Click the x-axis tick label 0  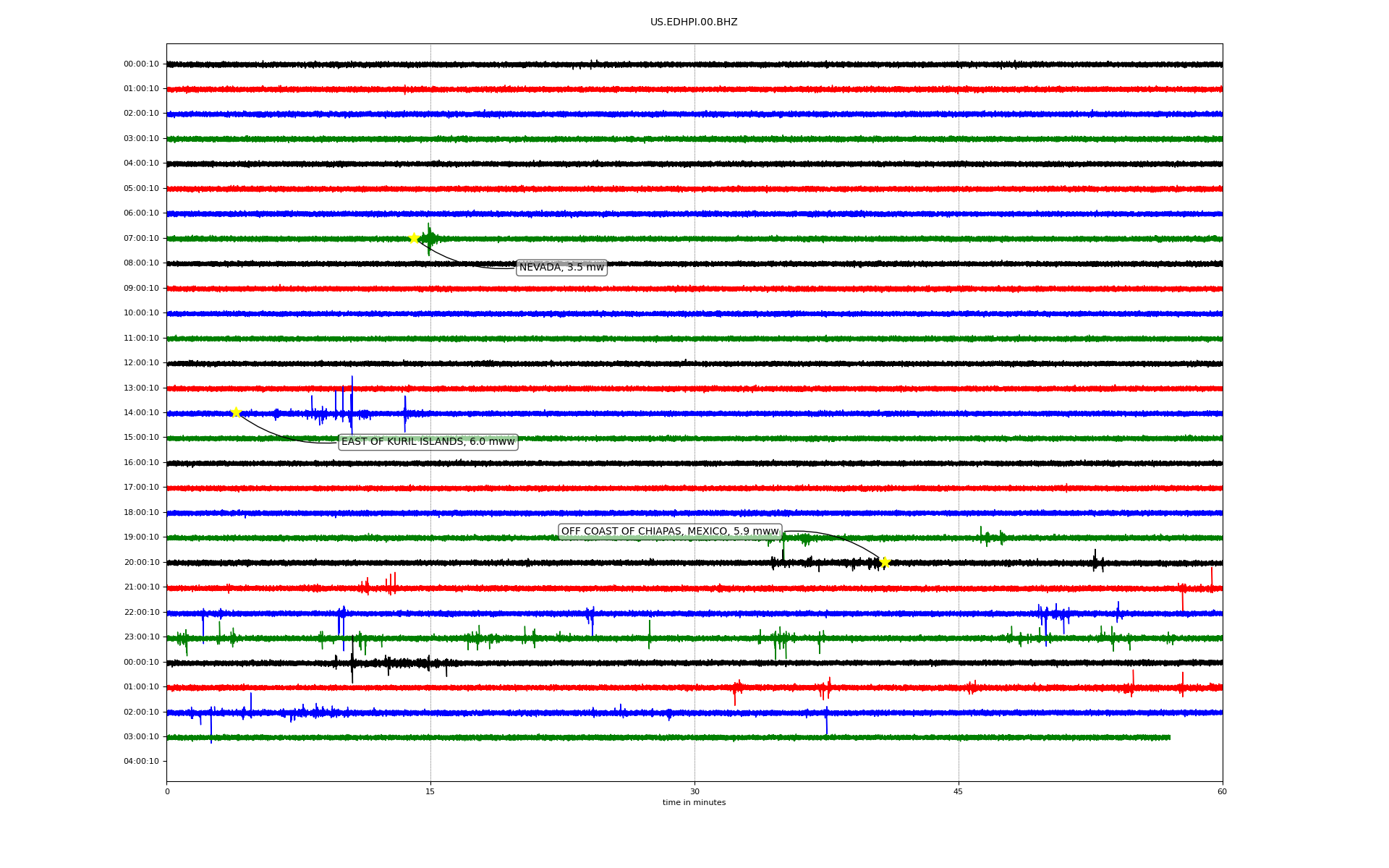coord(167,792)
